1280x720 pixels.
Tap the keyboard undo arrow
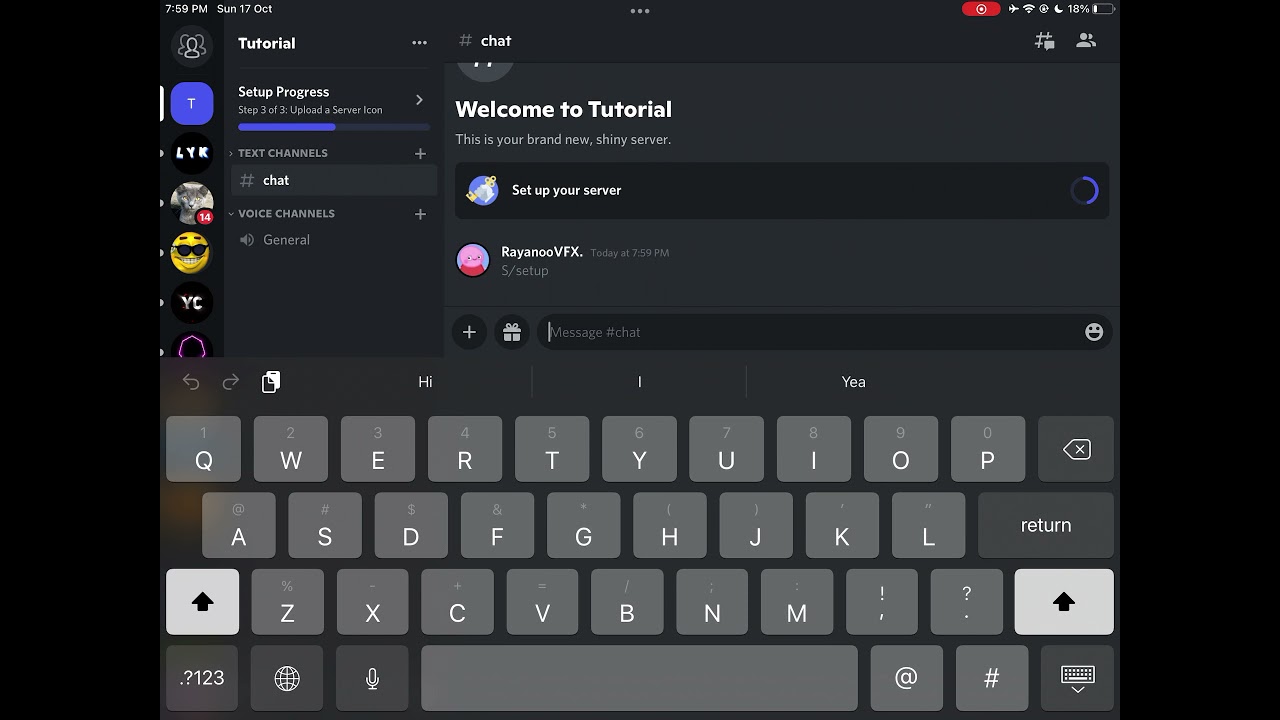click(191, 382)
